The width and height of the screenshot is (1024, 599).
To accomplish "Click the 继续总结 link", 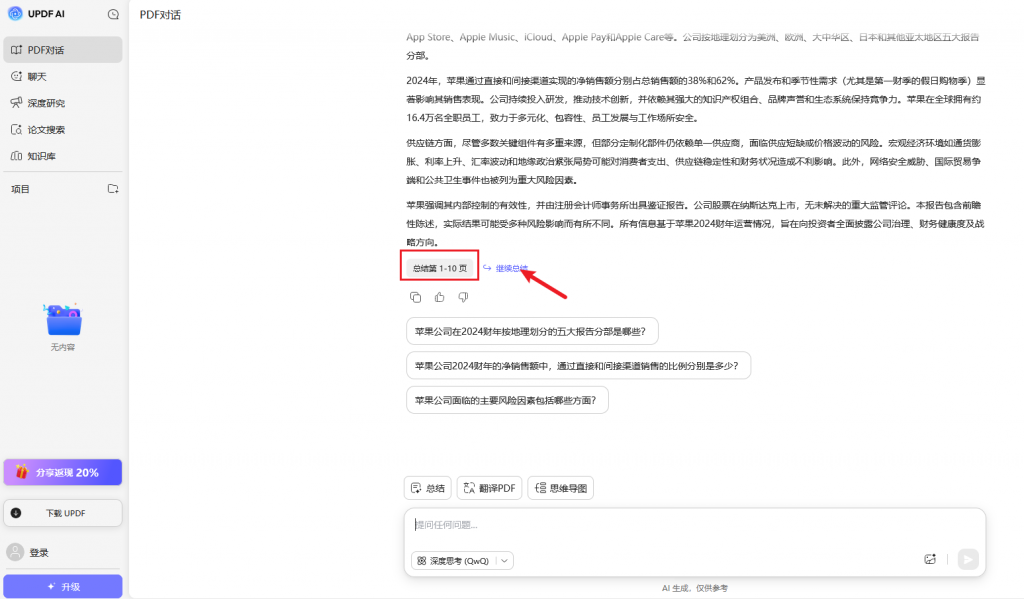I will (x=510, y=268).
